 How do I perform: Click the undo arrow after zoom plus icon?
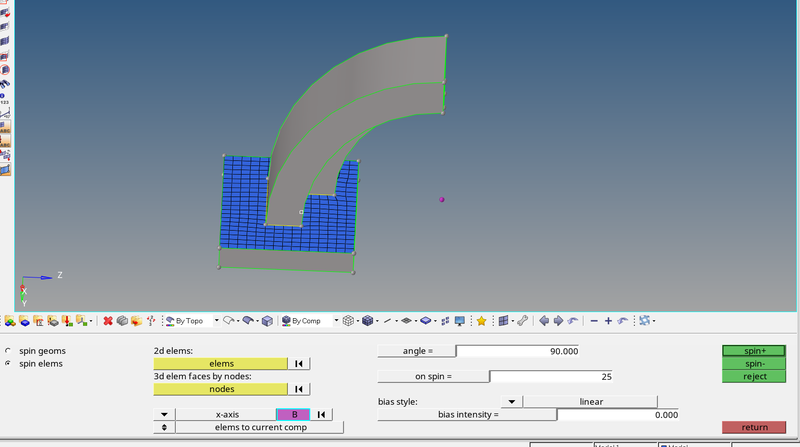point(622,321)
